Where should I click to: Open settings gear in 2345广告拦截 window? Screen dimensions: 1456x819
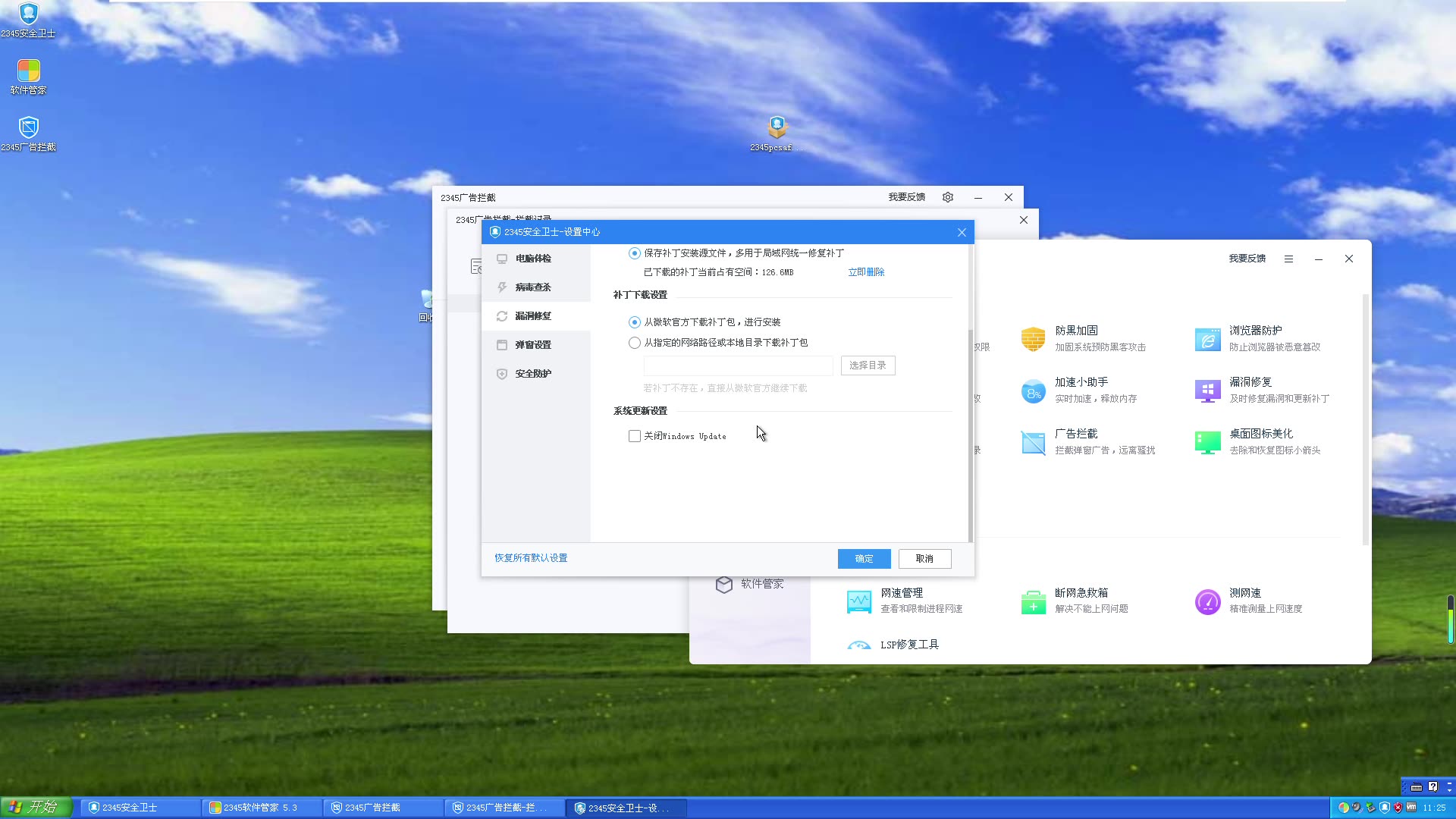pos(948,197)
